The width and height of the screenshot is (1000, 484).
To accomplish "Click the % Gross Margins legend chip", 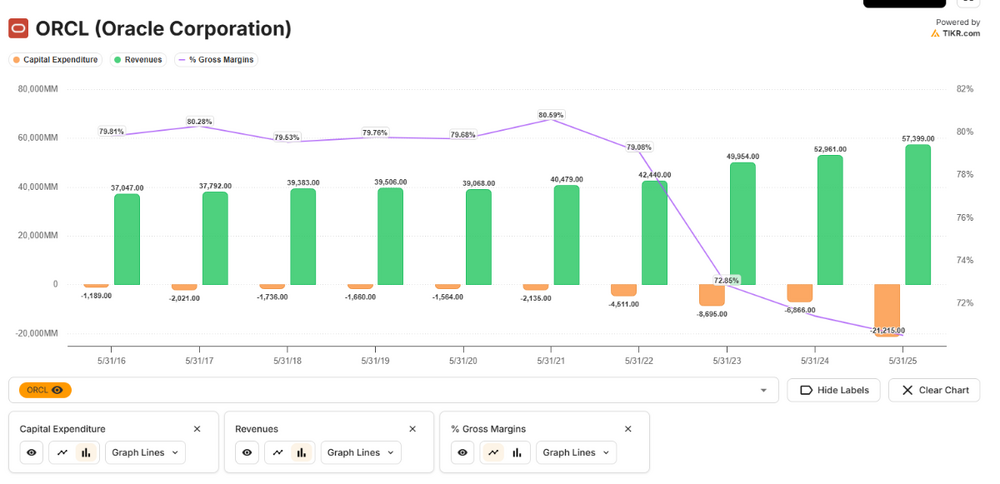I will click(x=216, y=60).
